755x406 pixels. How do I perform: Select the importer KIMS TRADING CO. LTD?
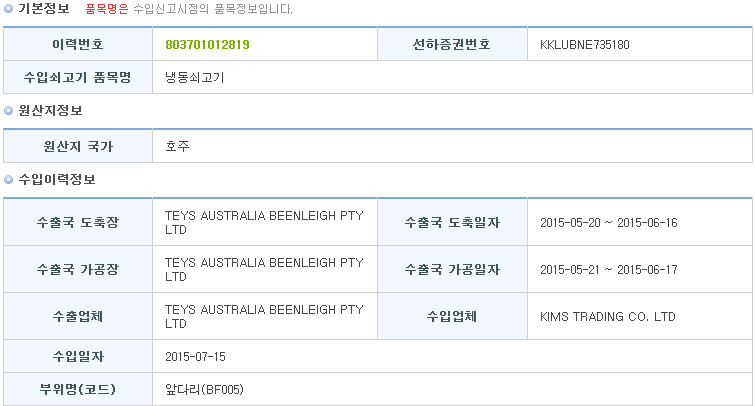click(x=608, y=316)
